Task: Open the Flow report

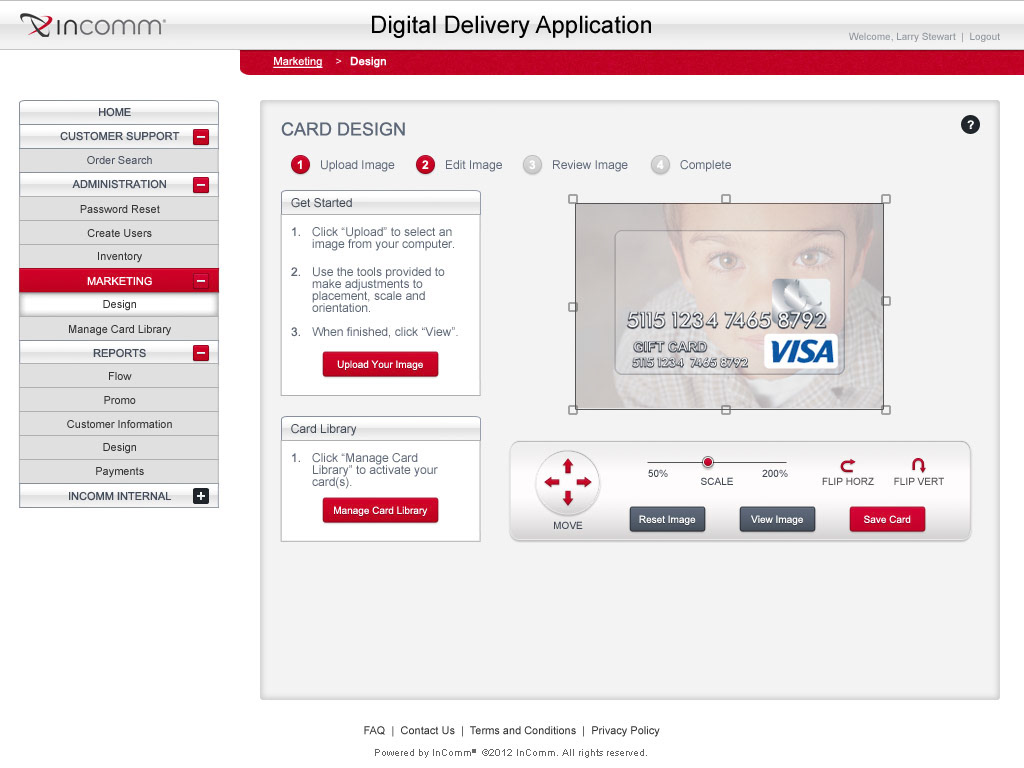Action: point(119,376)
